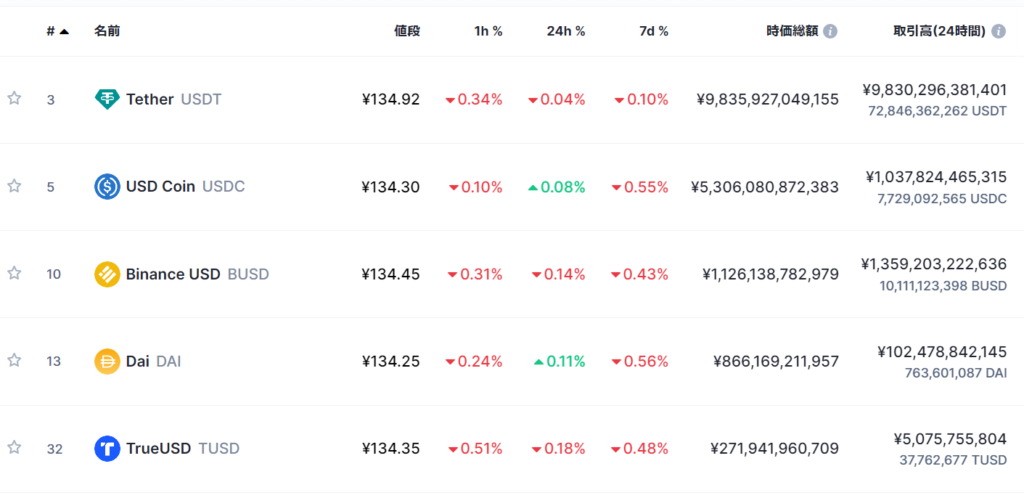Click info icon next to 時価総額

click(x=830, y=31)
